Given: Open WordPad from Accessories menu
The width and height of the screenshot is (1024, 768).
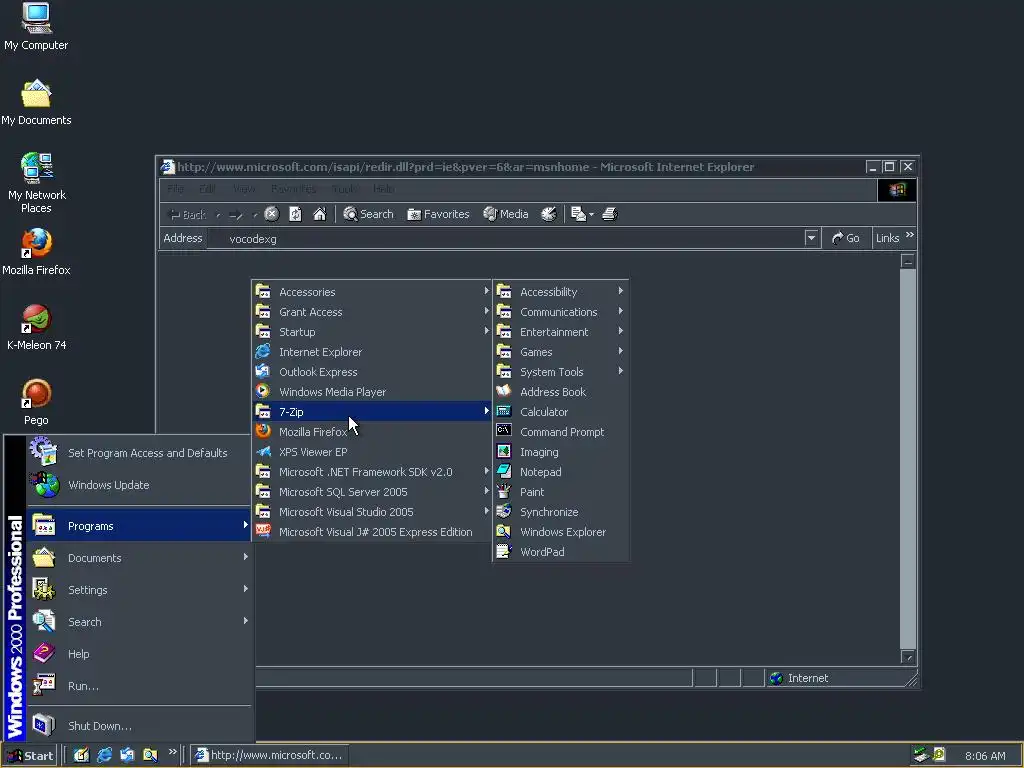Looking at the screenshot, I should point(561,552).
